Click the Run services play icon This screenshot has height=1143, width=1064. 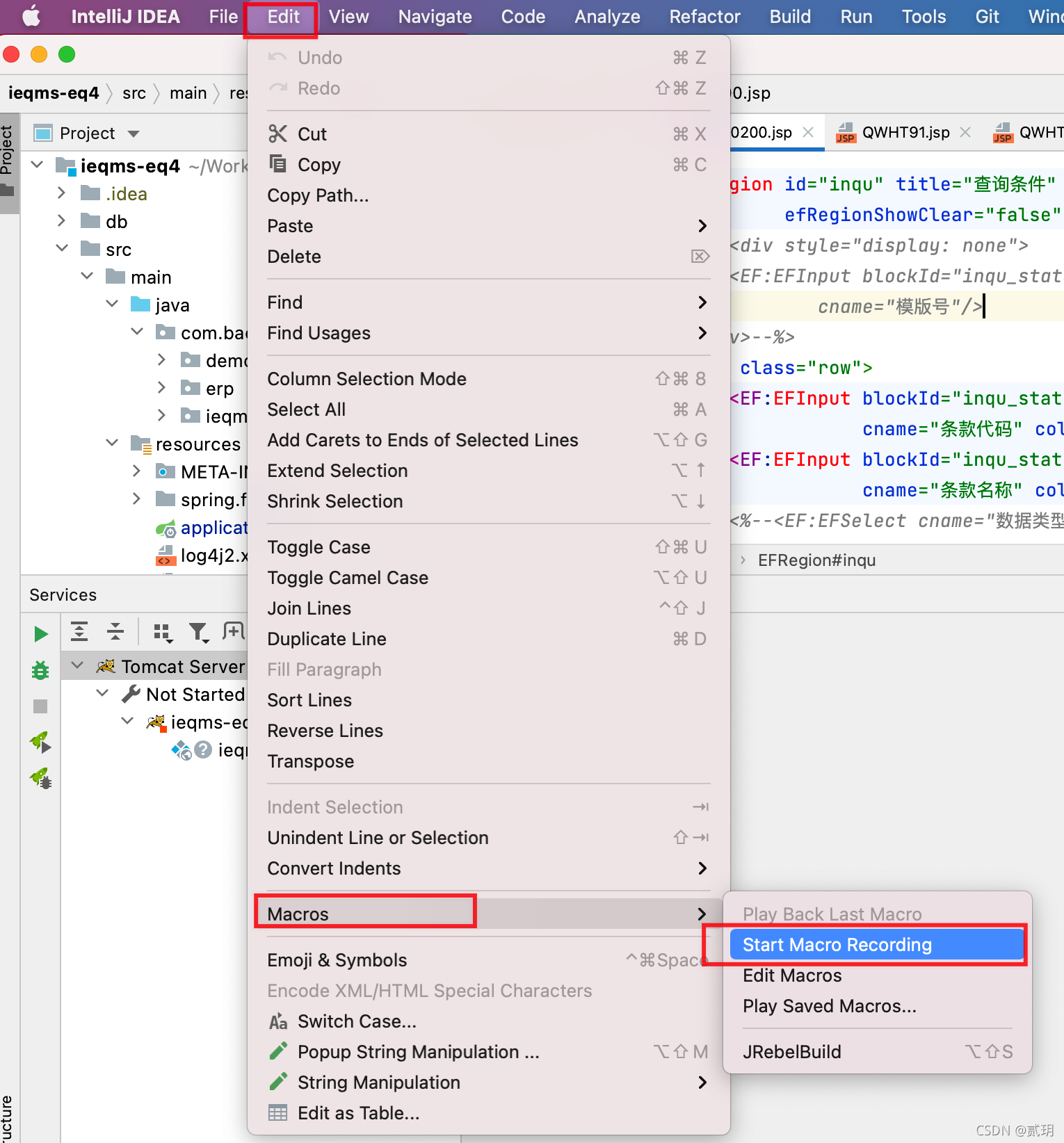tap(41, 633)
